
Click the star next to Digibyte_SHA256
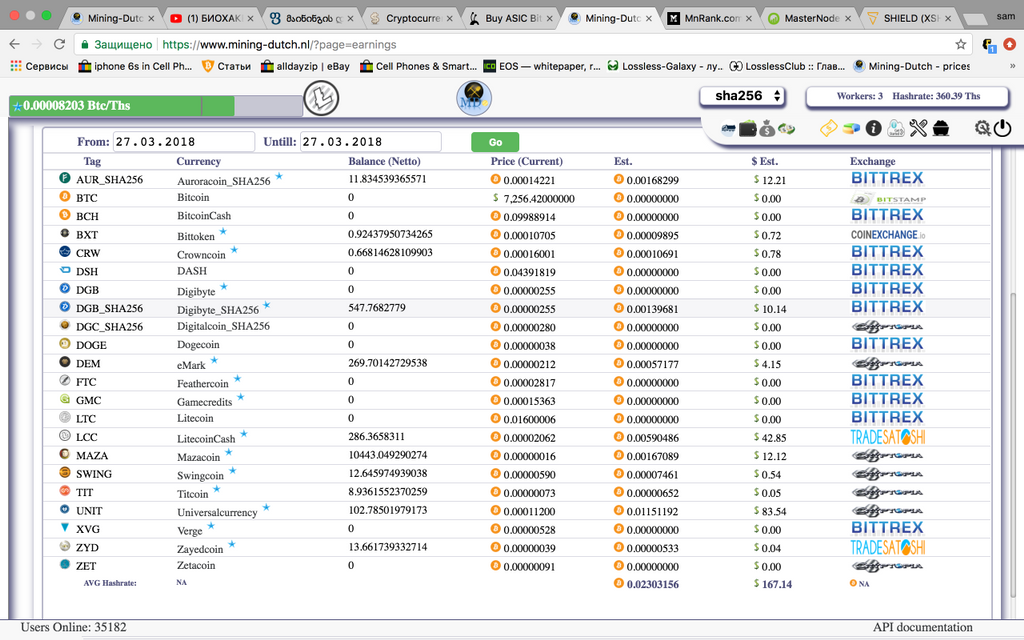[266, 305]
